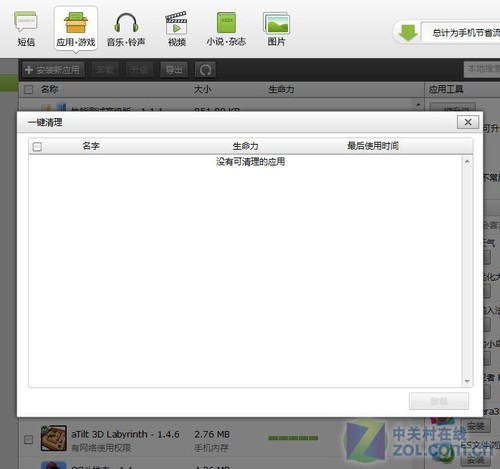Open the 图片 pictures section
Viewport: 500px width, 469px height.
coord(276,29)
